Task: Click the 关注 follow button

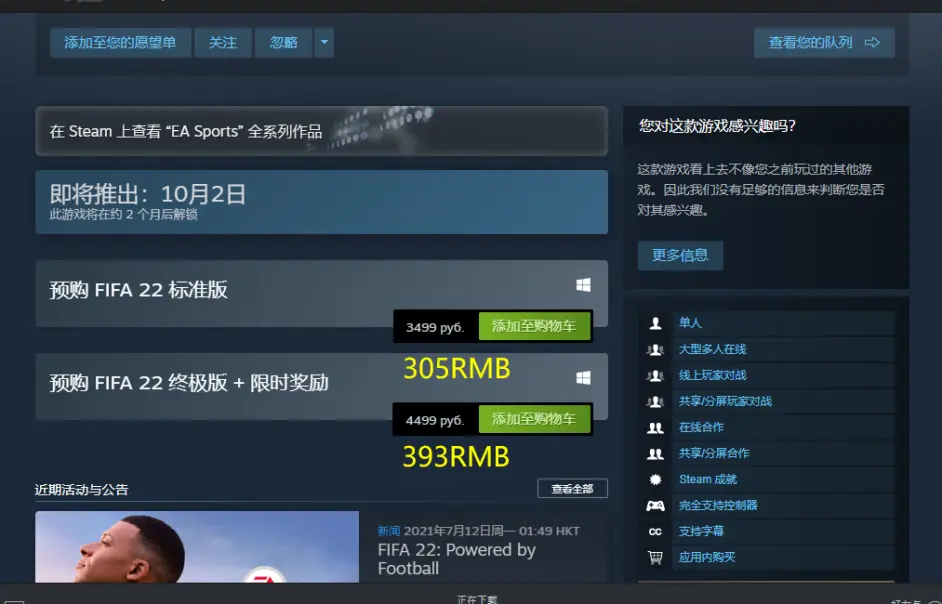Action: pos(223,42)
